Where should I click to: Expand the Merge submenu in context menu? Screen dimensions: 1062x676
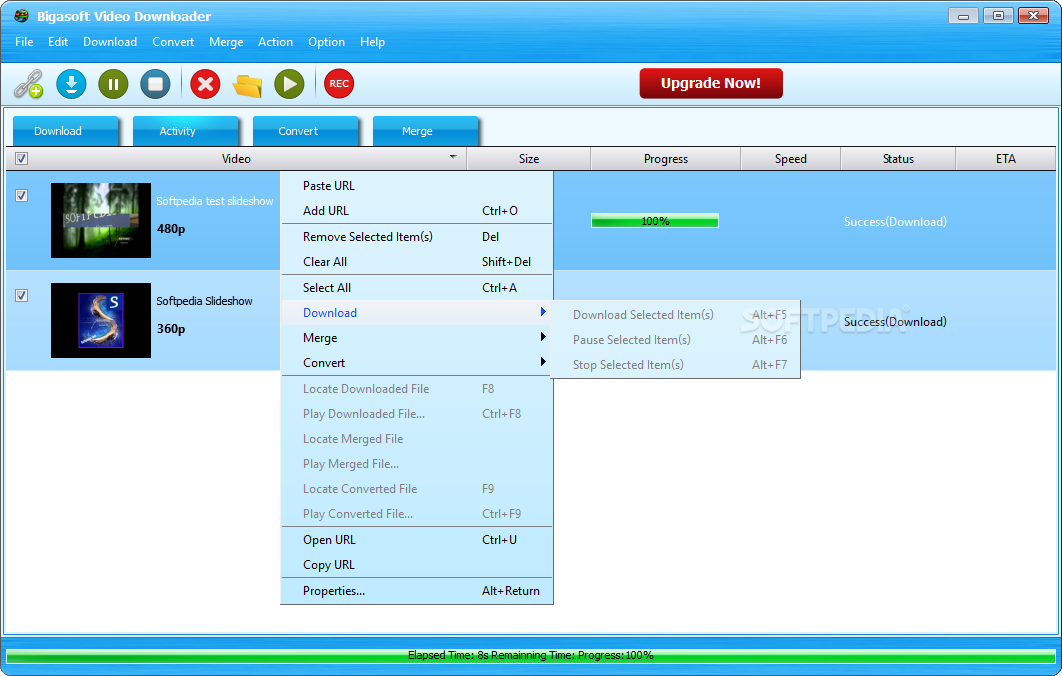(417, 337)
